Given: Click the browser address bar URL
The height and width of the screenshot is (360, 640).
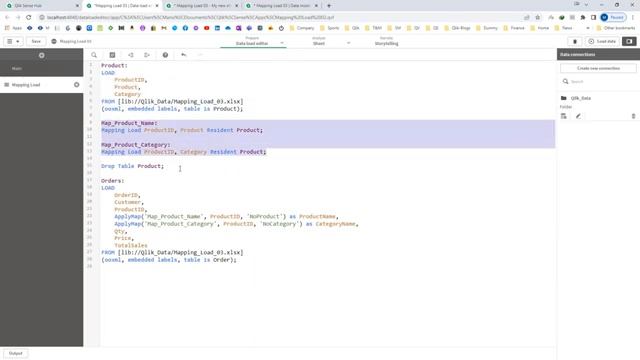Looking at the screenshot, I should pyautogui.click(x=190, y=18).
